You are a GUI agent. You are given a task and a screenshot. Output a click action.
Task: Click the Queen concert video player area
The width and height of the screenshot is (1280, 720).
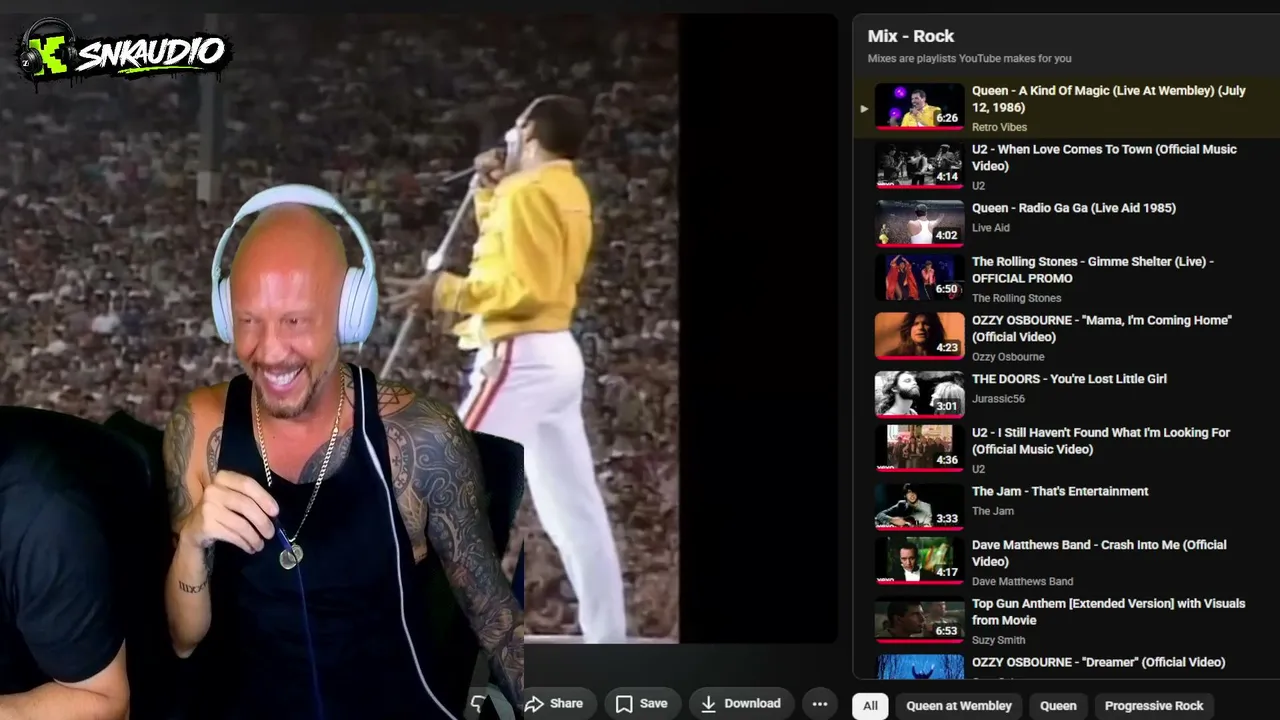(x=419, y=328)
